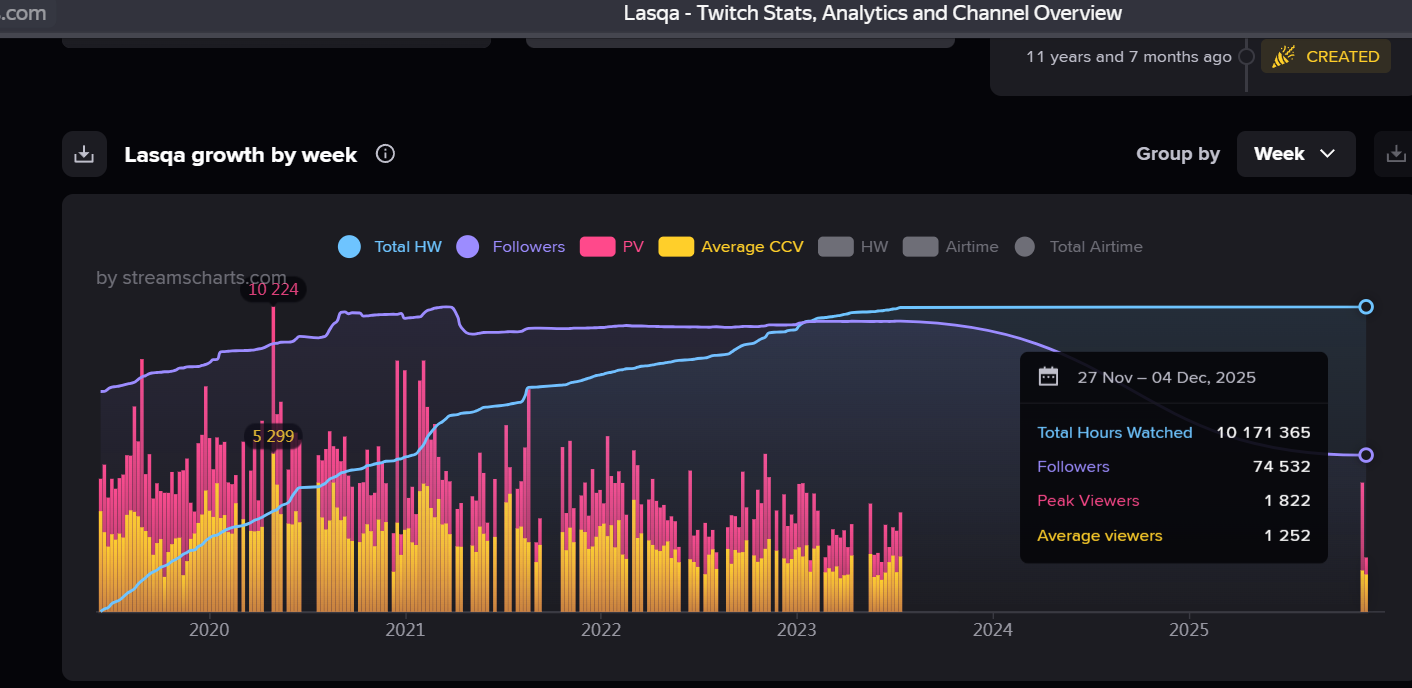Viewport: 1412px width, 688px height.
Task: Enable the HW series legend
Action: (x=853, y=247)
